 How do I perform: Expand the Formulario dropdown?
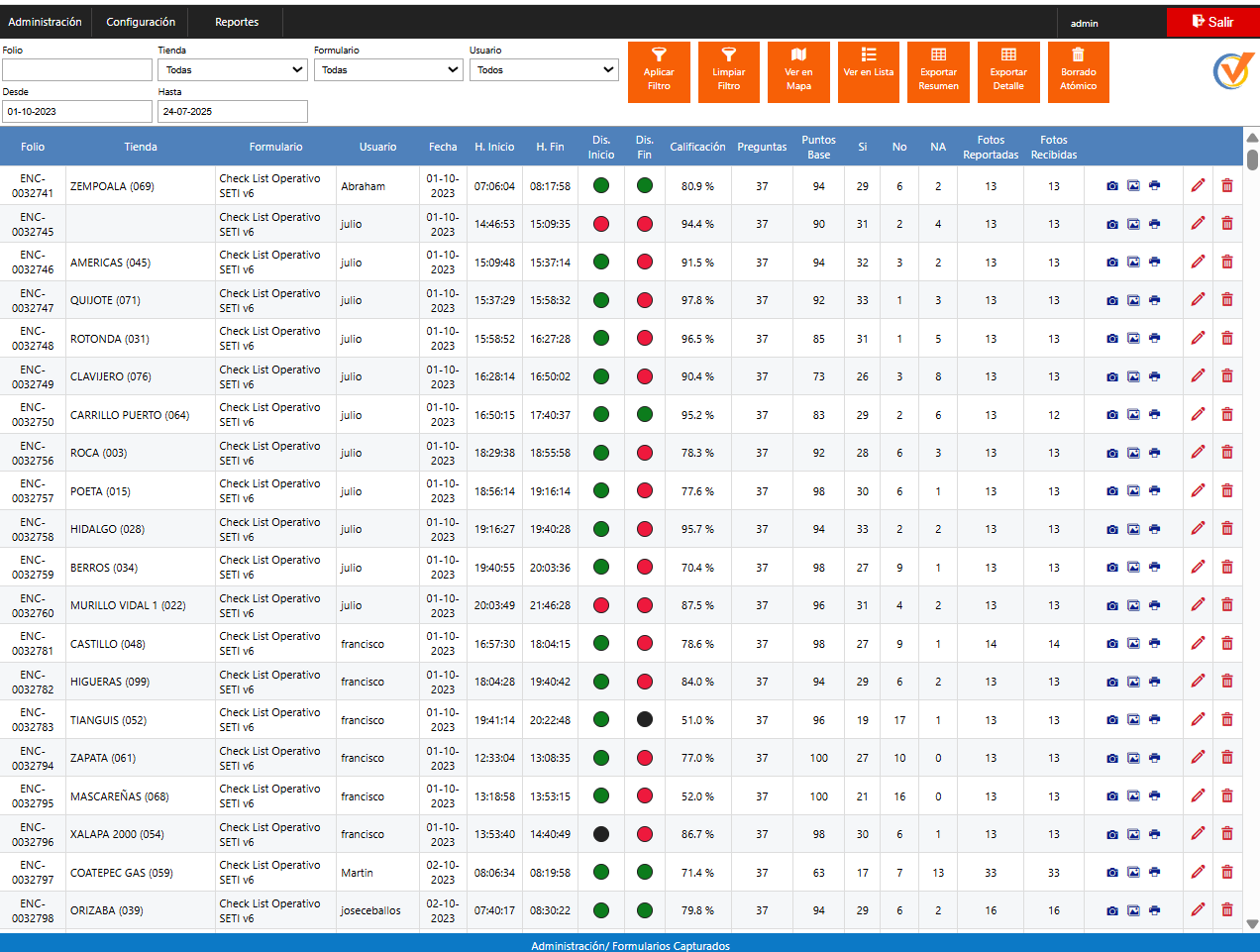(x=388, y=70)
